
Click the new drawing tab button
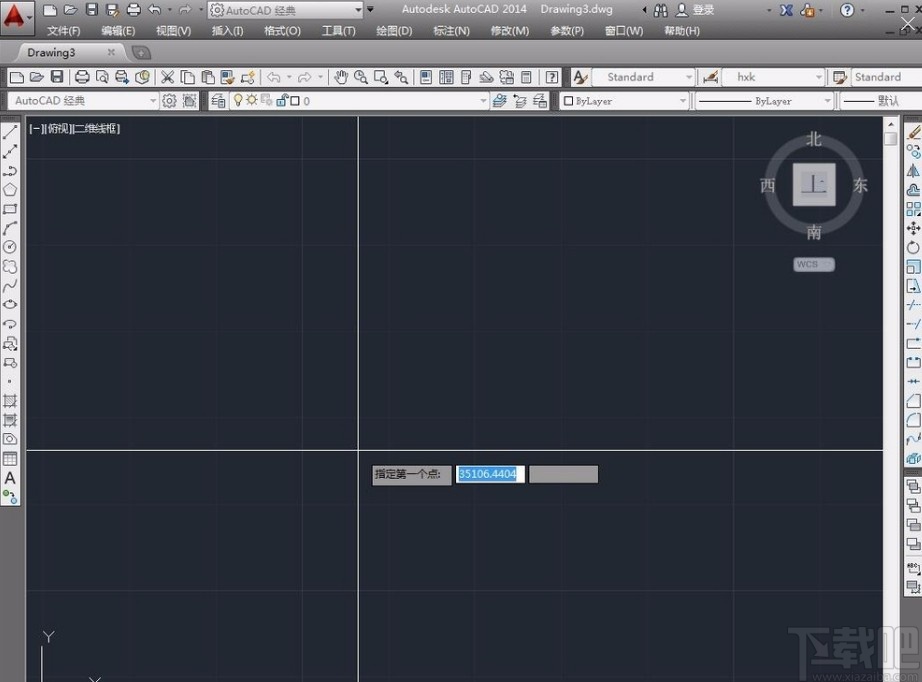point(141,53)
